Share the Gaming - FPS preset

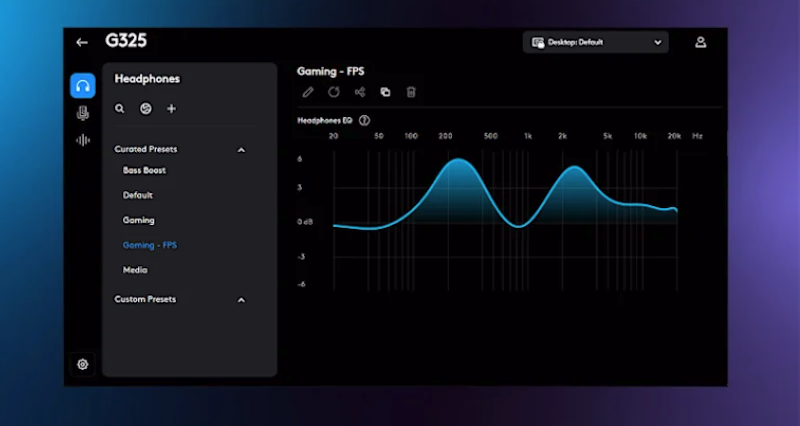[360, 92]
